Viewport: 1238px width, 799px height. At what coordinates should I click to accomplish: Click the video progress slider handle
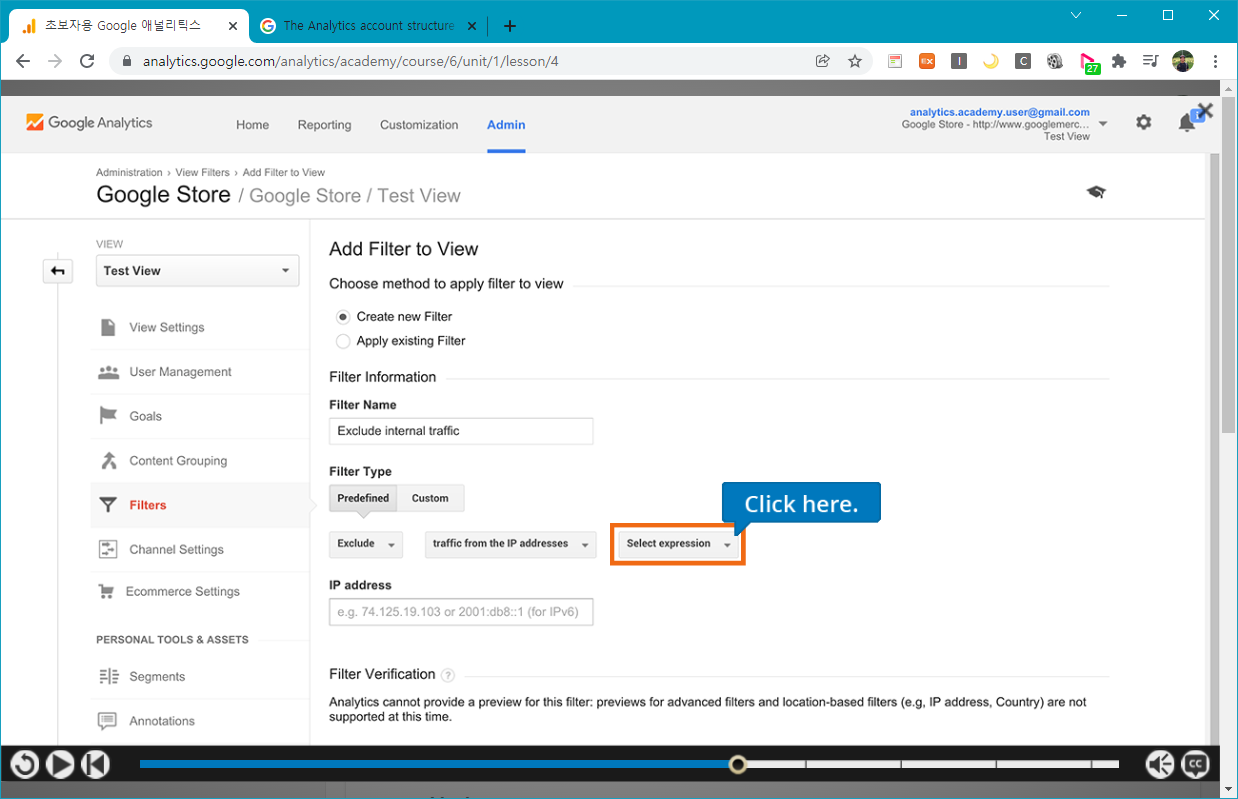click(x=738, y=764)
